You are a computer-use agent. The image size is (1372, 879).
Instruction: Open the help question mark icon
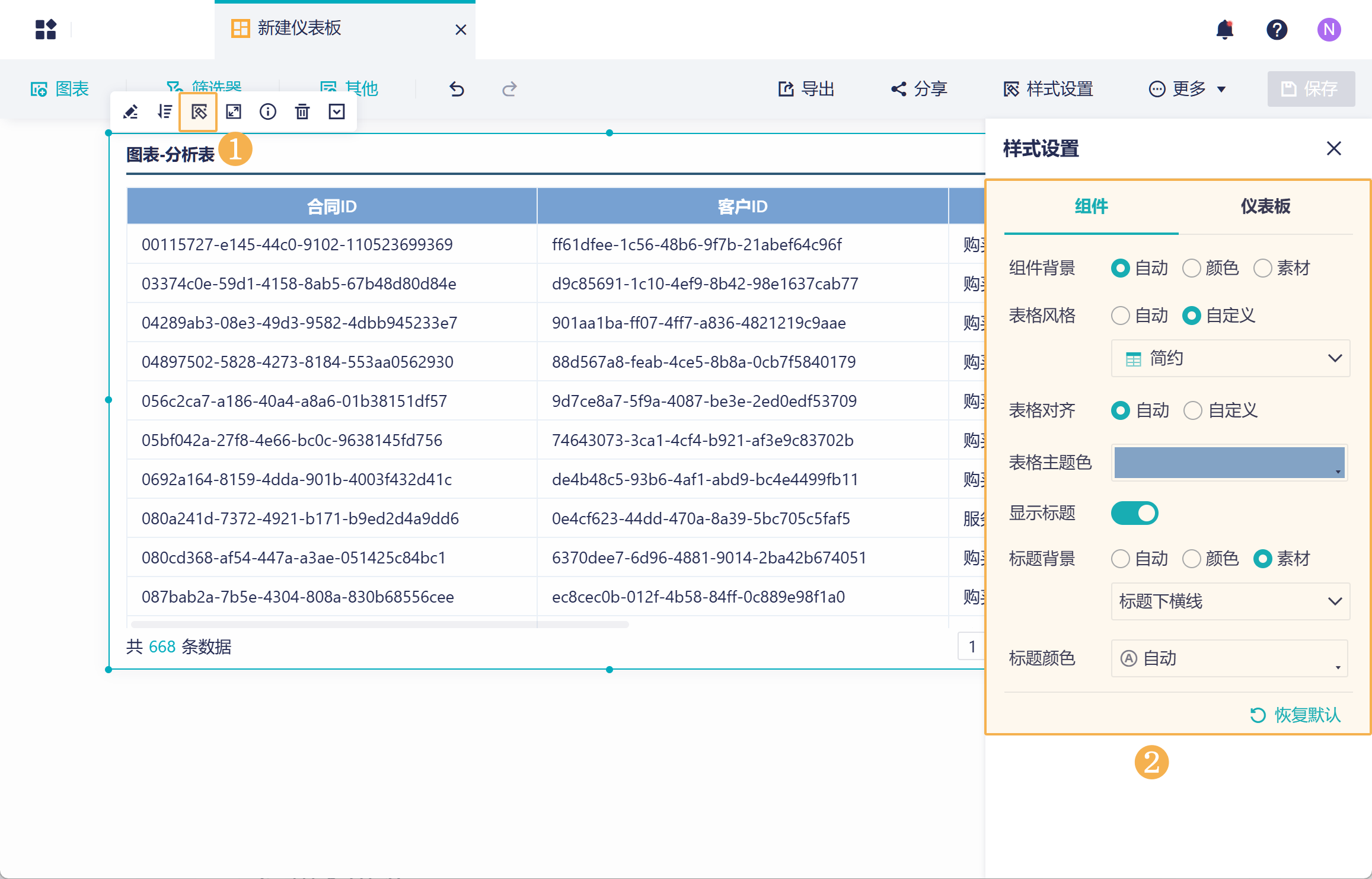tap(1277, 29)
